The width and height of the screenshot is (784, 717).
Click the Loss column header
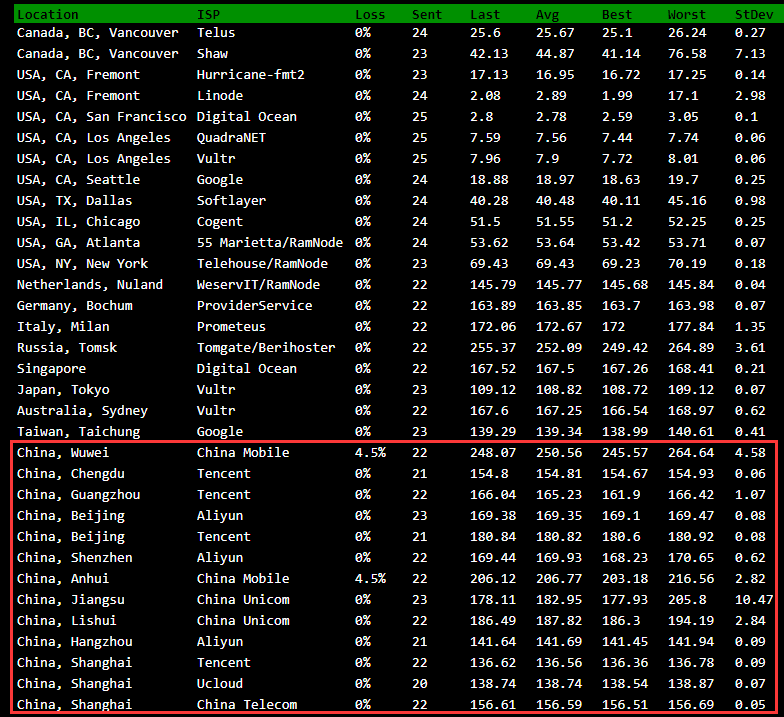click(x=370, y=14)
